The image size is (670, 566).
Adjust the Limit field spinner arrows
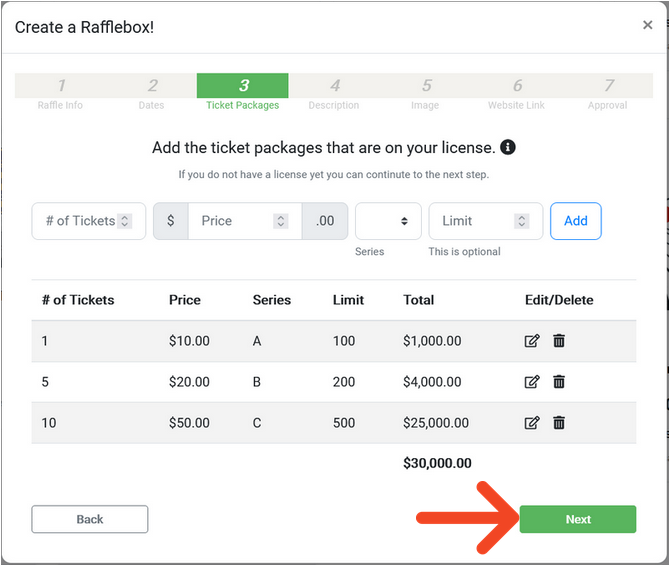pyautogui.click(x=522, y=221)
